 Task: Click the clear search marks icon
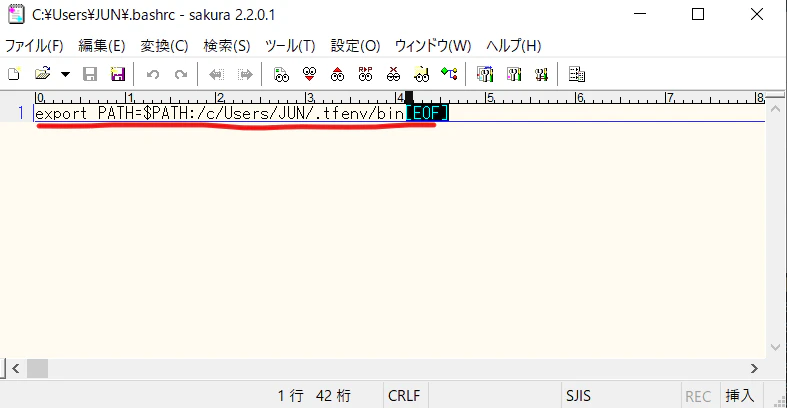[x=394, y=74]
